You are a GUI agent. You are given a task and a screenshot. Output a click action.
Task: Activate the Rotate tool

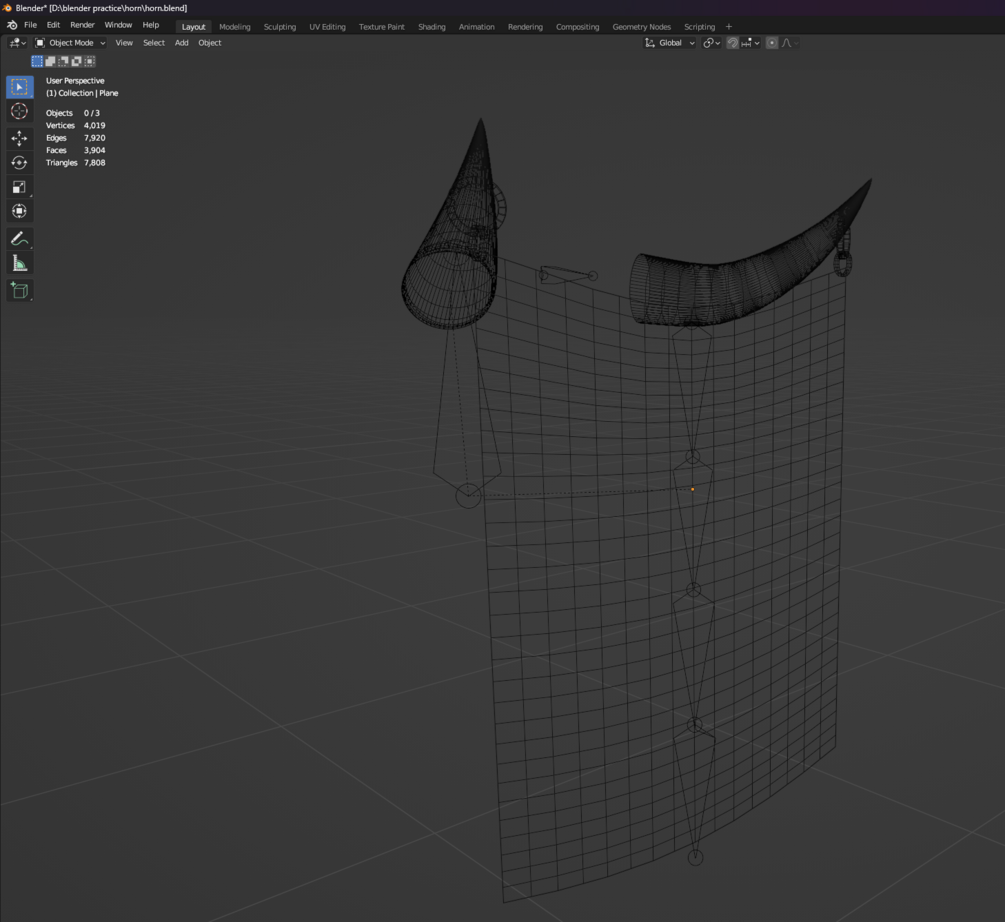click(x=19, y=163)
